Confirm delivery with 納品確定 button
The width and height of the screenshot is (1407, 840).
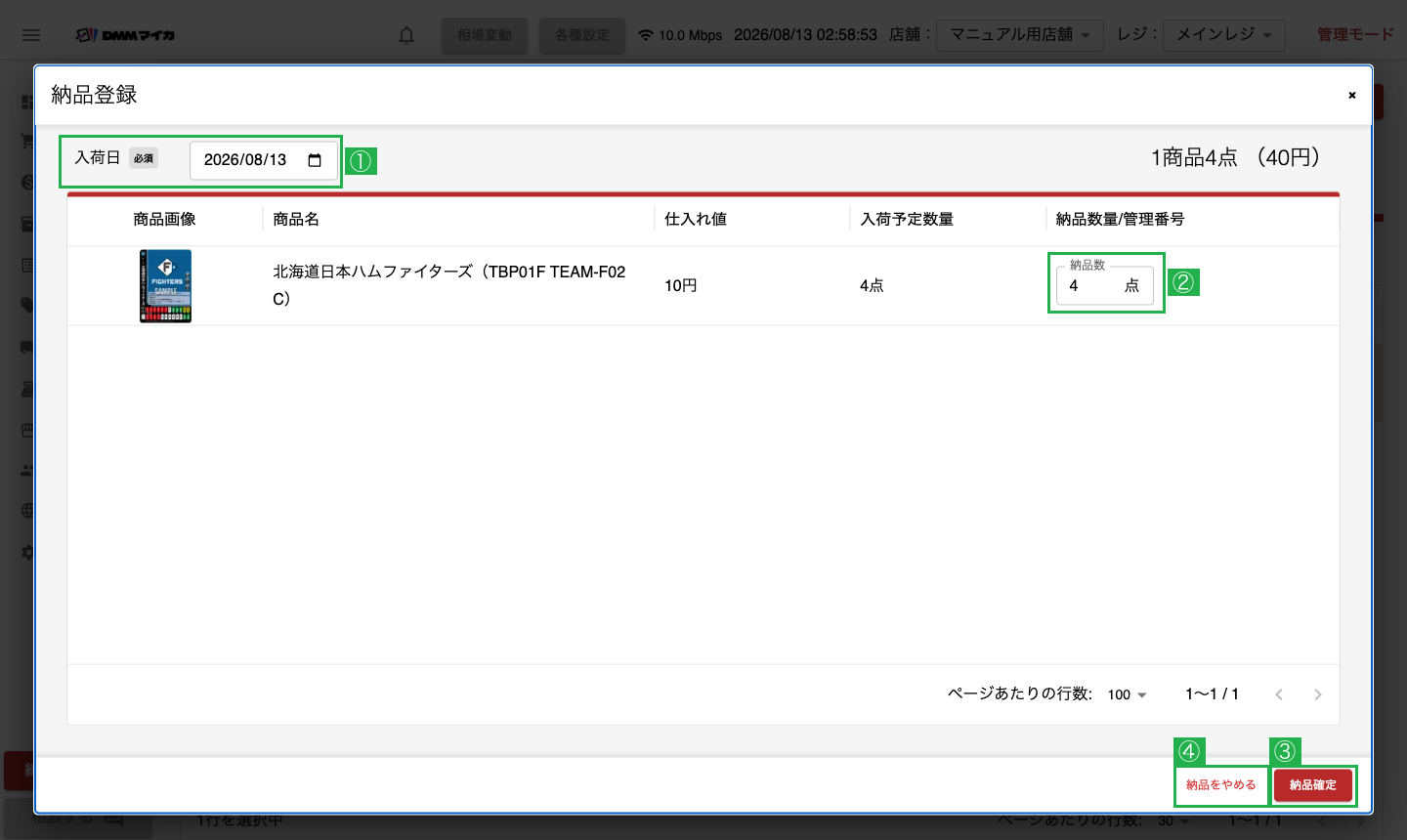point(1313,785)
